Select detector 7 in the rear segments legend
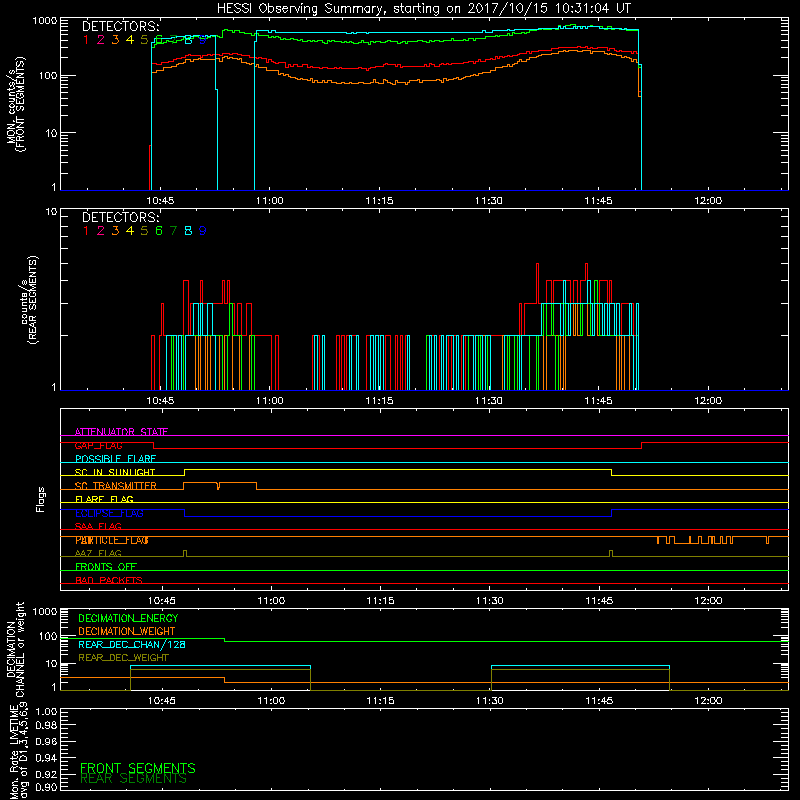The width and height of the screenshot is (800, 800). coord(173,231)
